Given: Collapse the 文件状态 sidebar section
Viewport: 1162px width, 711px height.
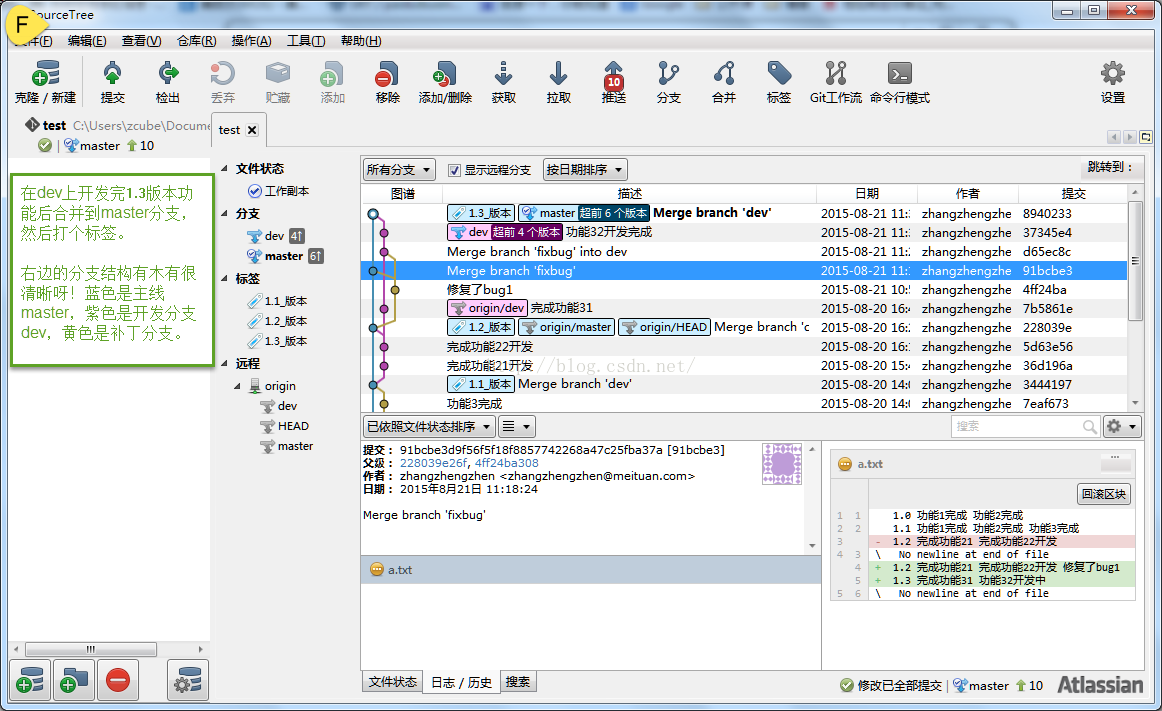Looking at the screenshot, I should coord(225,168).
